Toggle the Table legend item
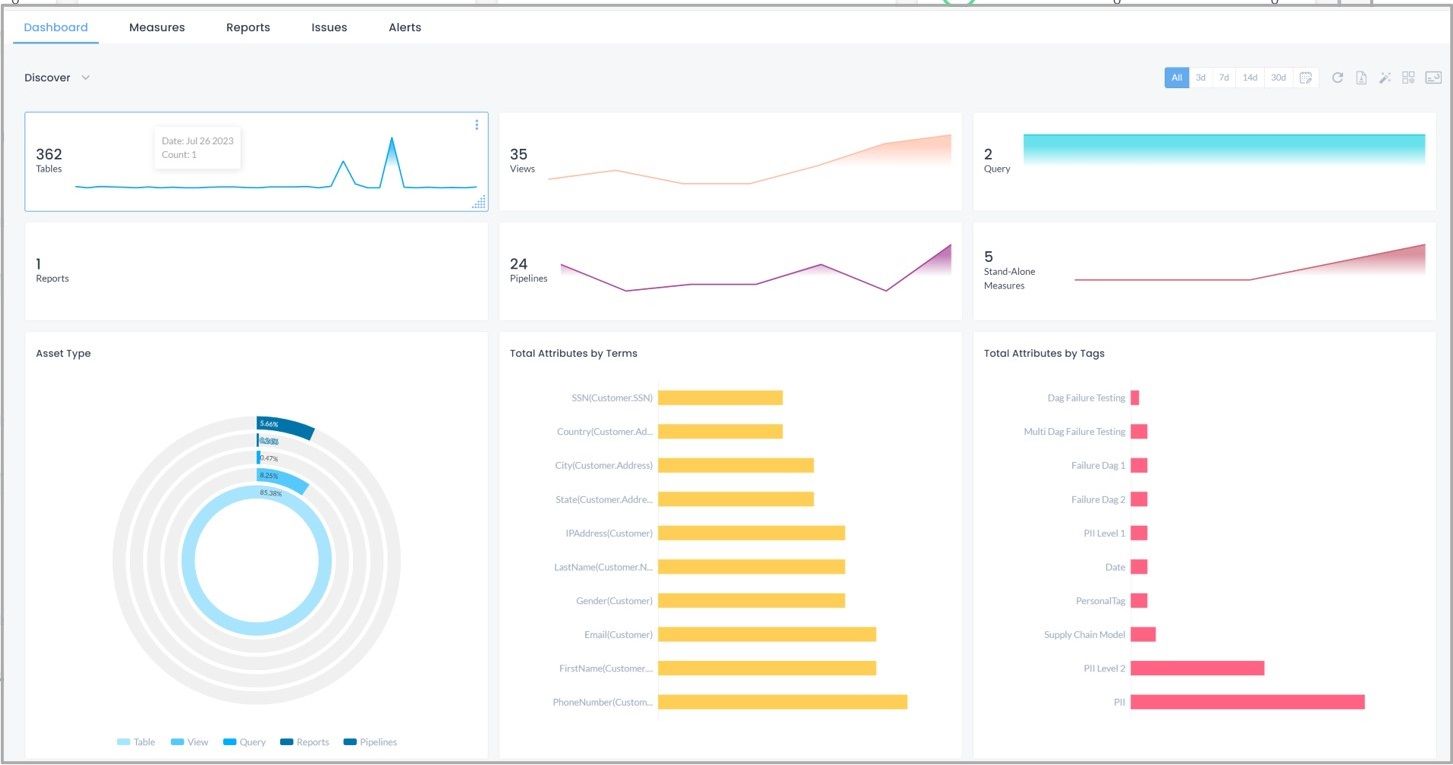The image size is (1453, 765). point(136,742)
